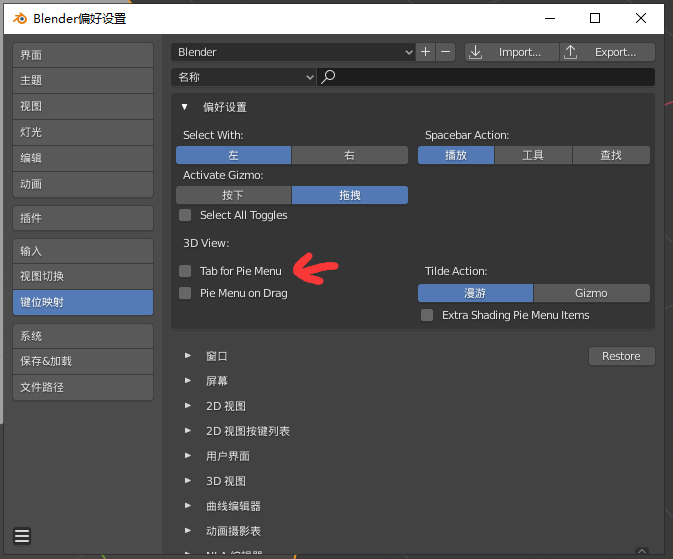
Task: Select 右 for Select With
Action: pos(350,155)
